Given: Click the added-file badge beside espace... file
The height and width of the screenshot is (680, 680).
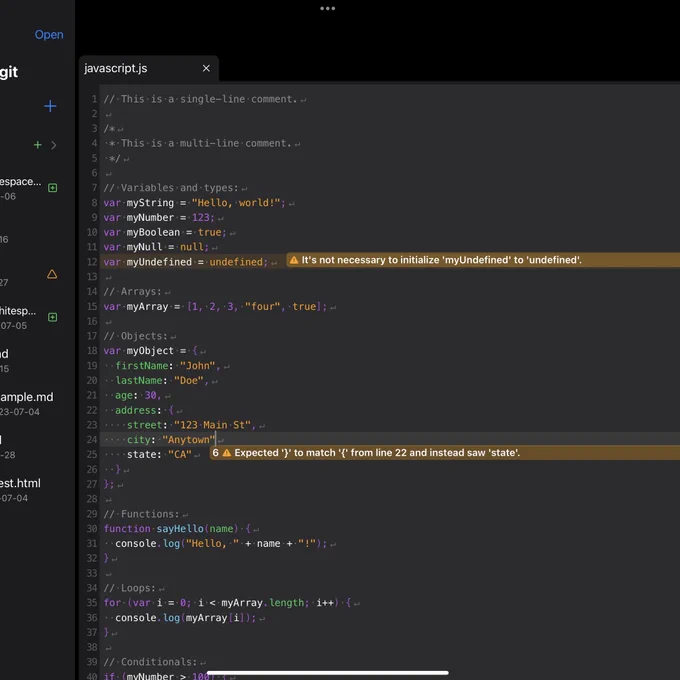Looking at the screenshot, I should 52,188.
